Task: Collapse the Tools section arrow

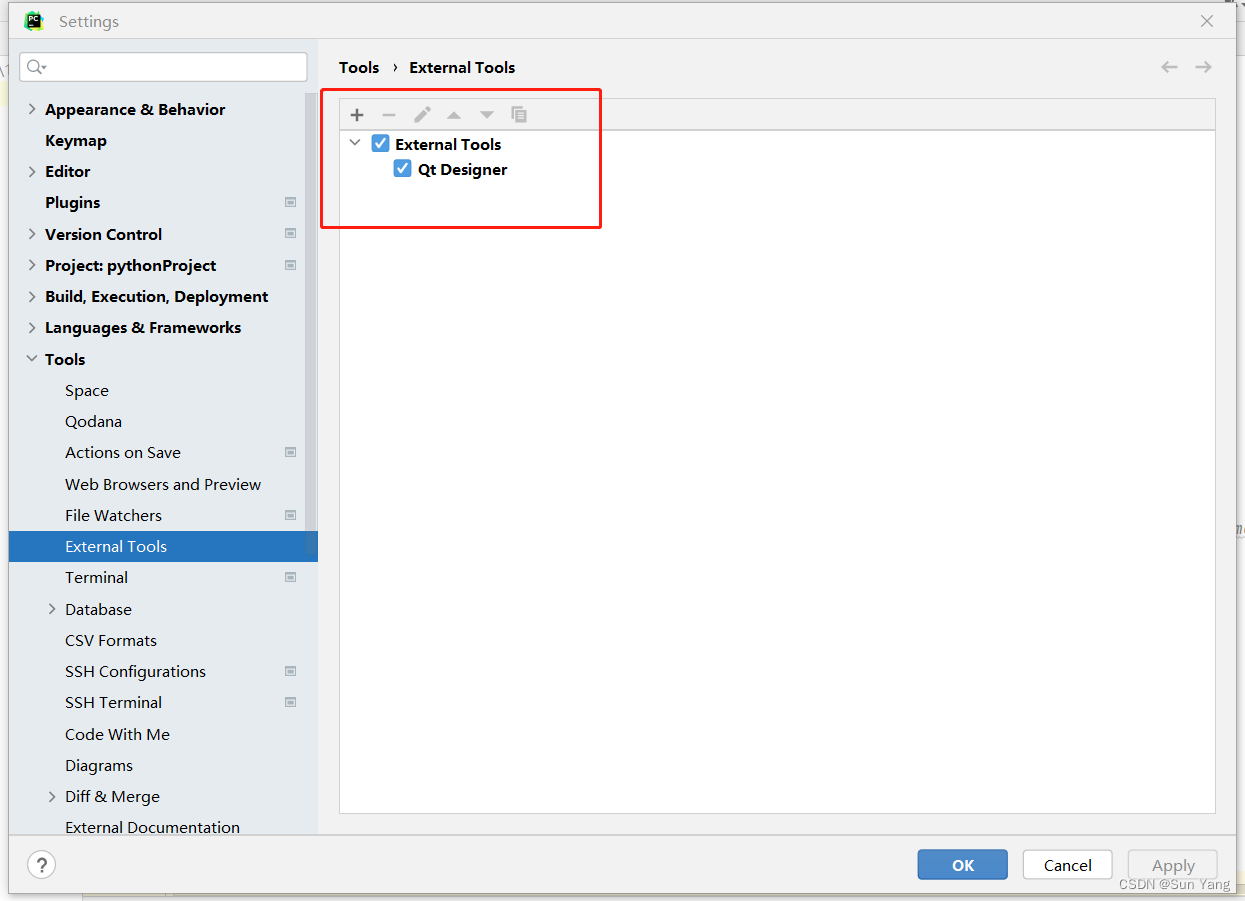Action: 32,359
